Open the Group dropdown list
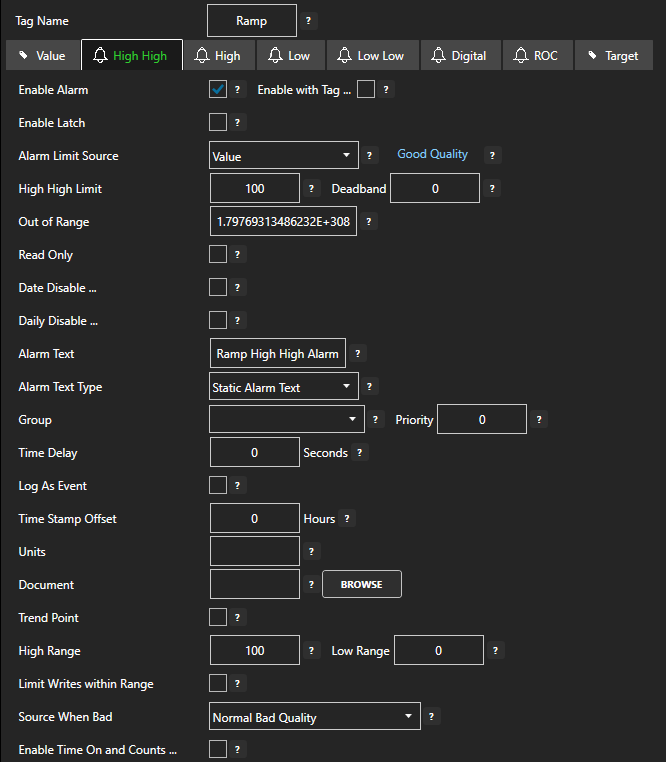666x762 pixels. pyautogui.click(x=286, y=420)
